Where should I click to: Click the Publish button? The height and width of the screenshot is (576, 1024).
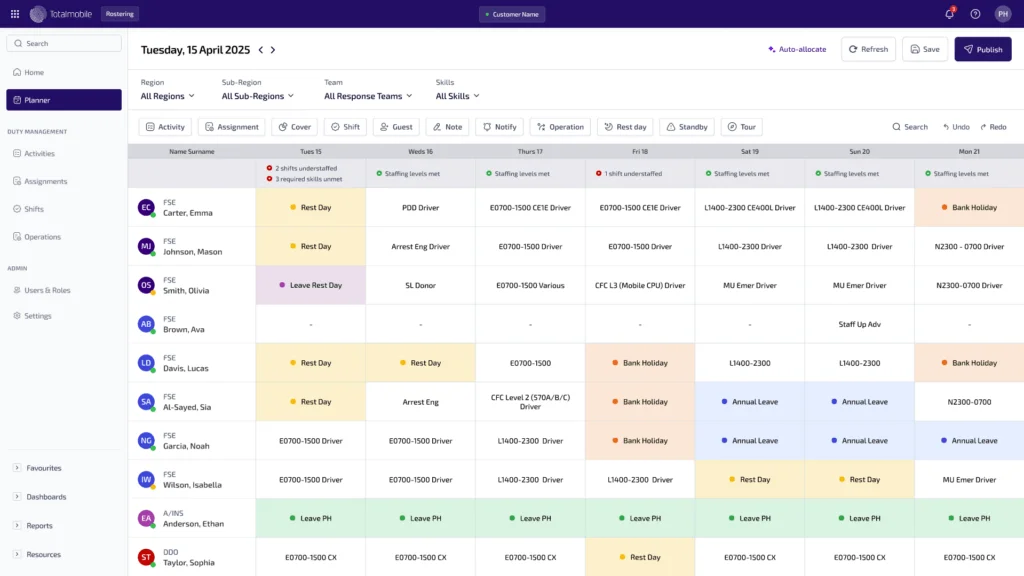click(x=982, y=49)
